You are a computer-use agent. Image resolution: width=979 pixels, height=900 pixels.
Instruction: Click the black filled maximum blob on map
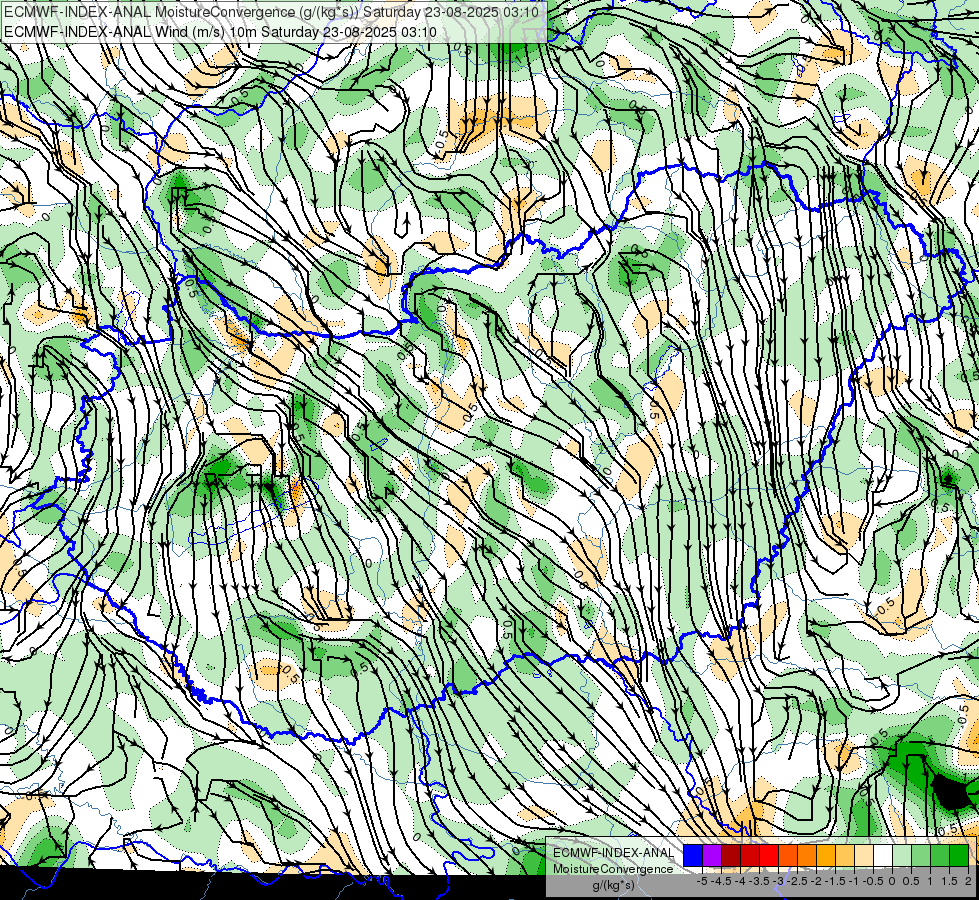952,792
